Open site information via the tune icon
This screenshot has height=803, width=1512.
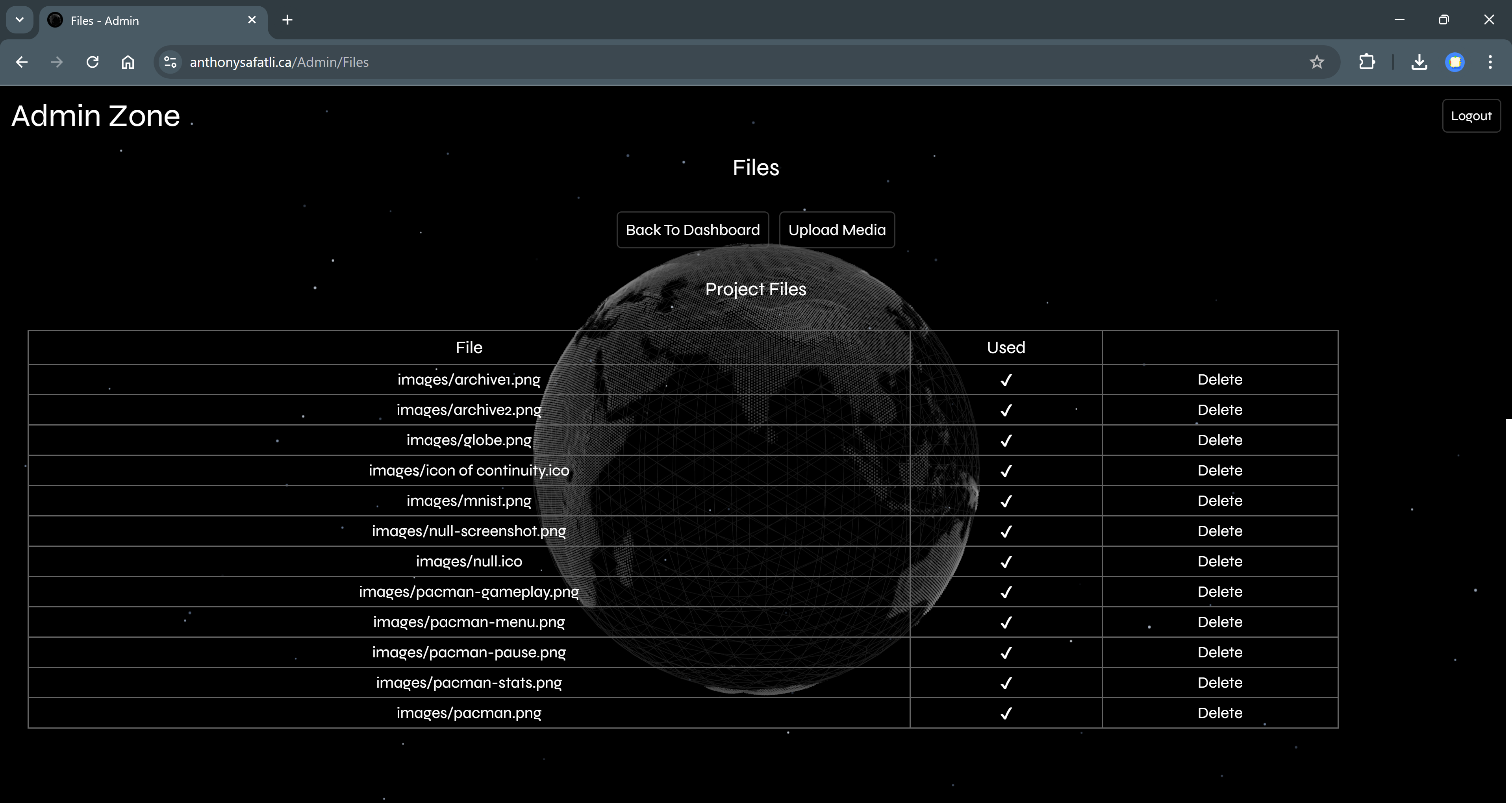[170, 62]
